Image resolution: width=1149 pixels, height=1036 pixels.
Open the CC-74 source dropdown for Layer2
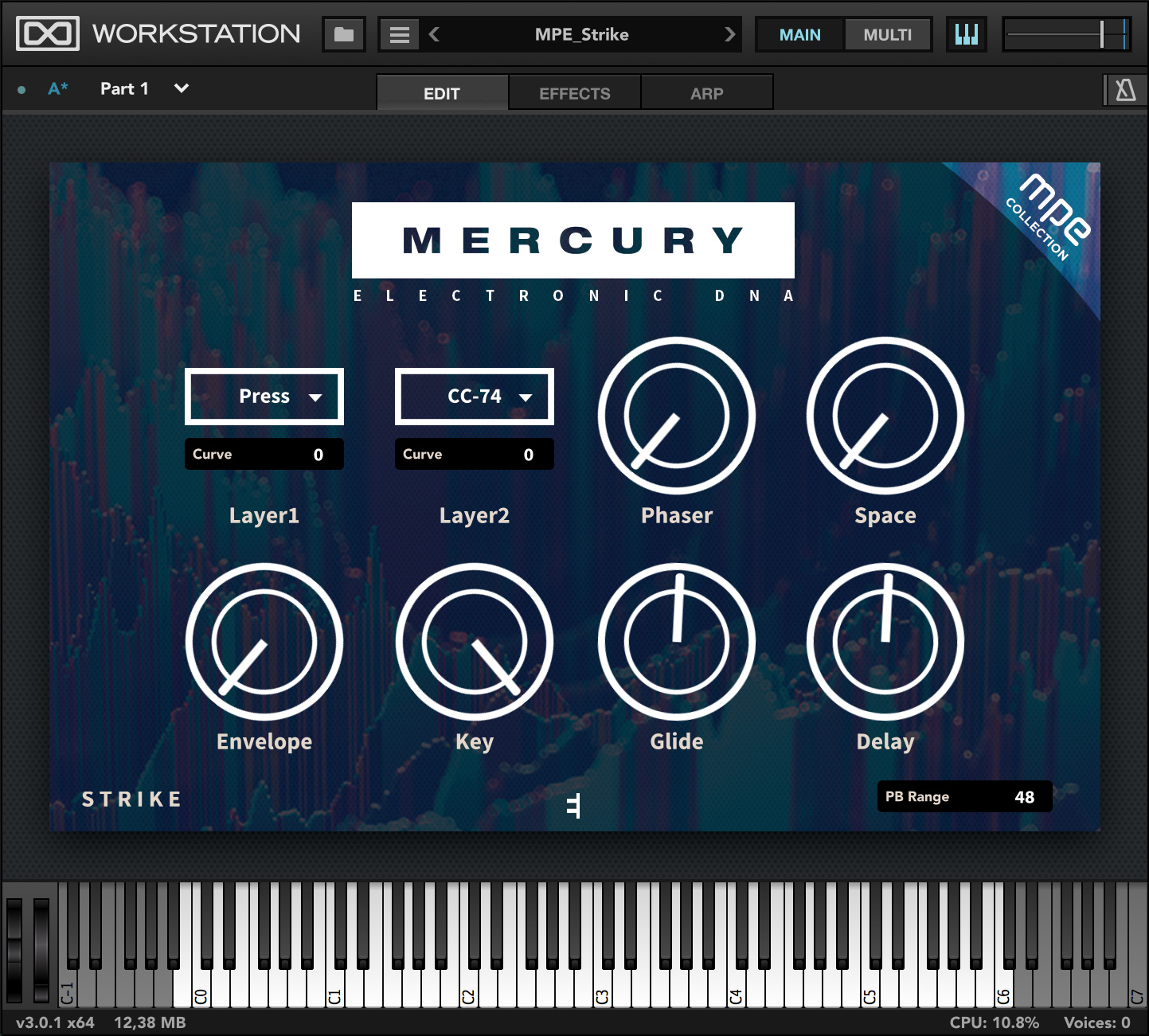[475, 397]
